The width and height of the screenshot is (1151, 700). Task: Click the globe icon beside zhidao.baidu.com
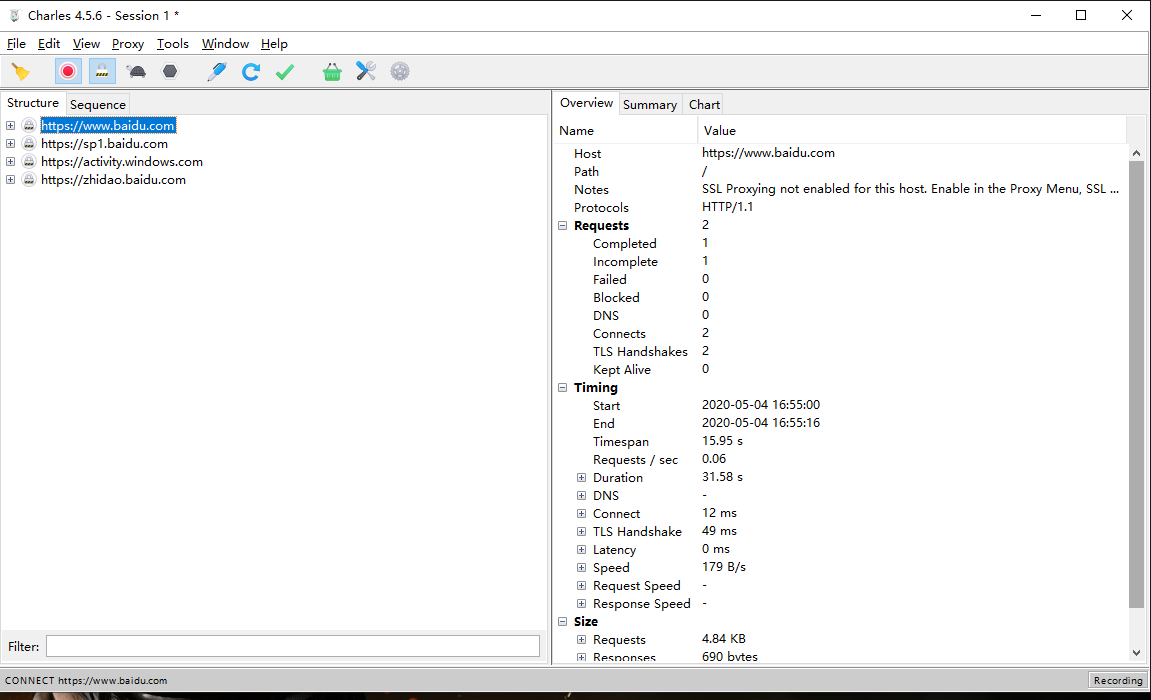coord(29,180)
